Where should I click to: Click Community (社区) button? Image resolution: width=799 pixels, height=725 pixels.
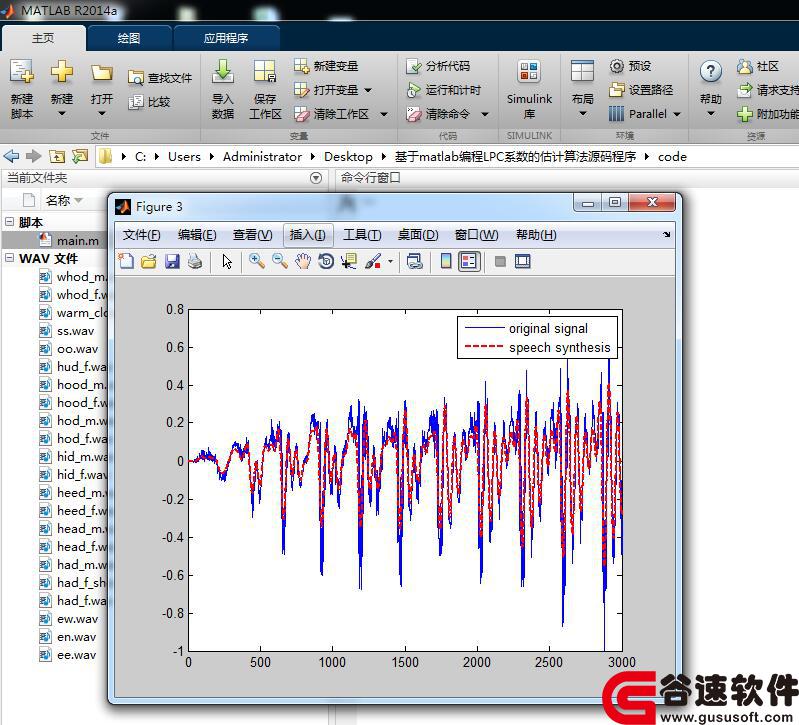click(758, 66)
